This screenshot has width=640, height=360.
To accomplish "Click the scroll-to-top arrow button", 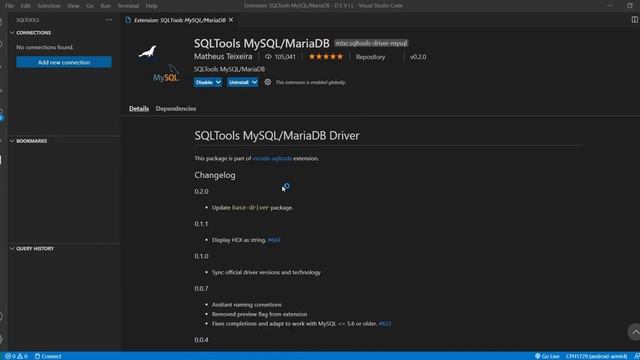I will pyautogui.click(x=635, y=332).
